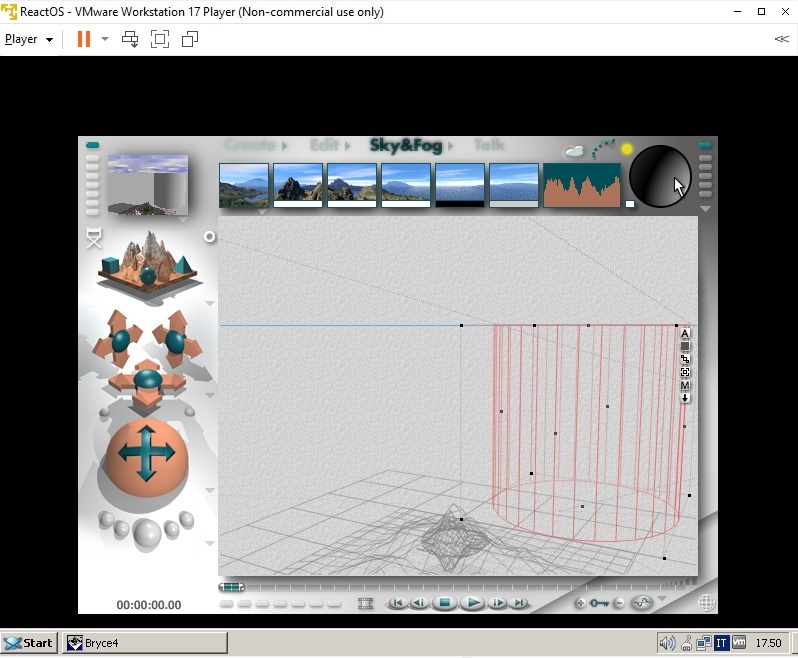Click the filmstrip animation setup icon

pos(365,604)
